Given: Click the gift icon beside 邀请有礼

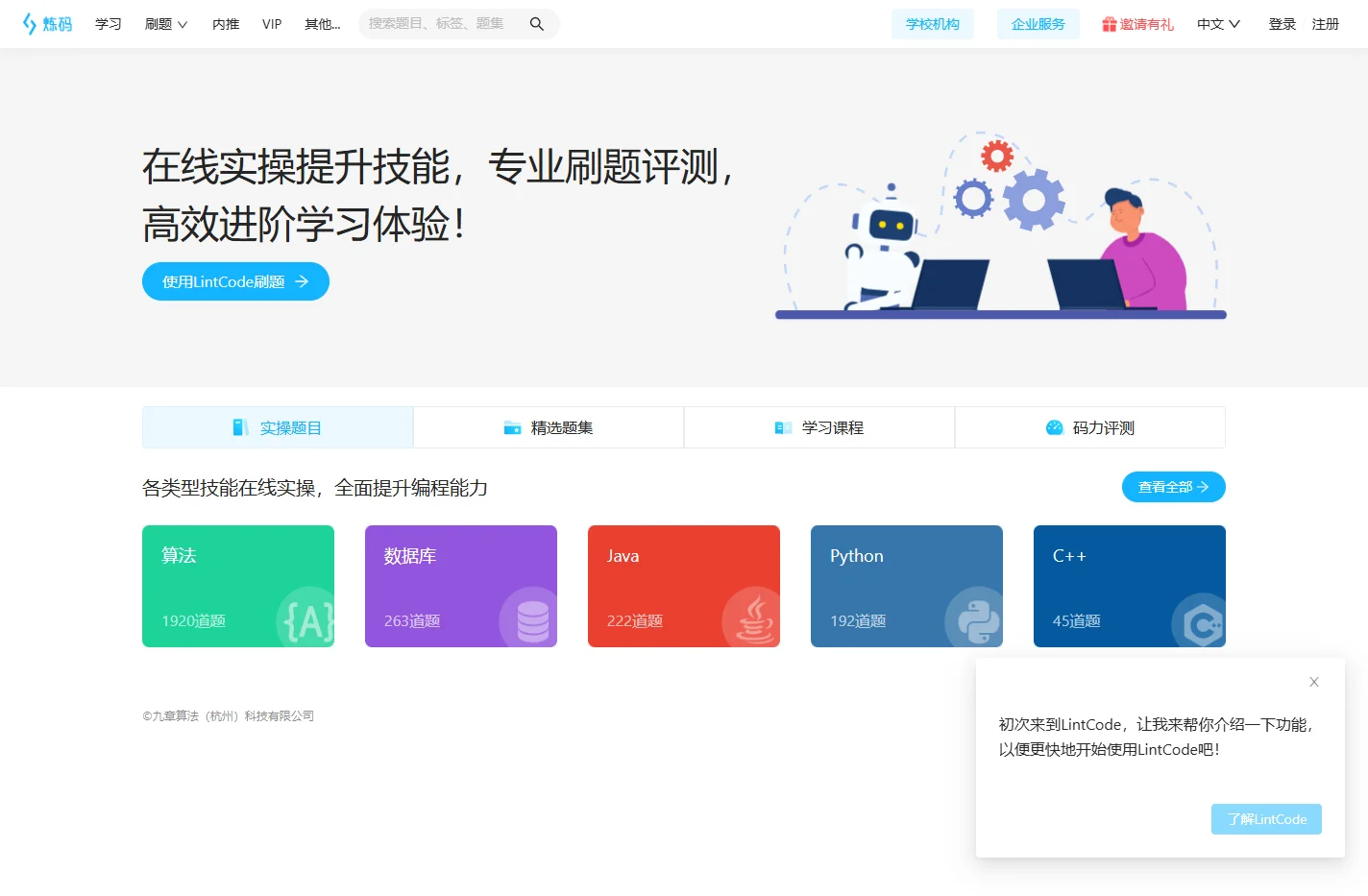Looking at the screenshot, I should [x=1109, y=24].
